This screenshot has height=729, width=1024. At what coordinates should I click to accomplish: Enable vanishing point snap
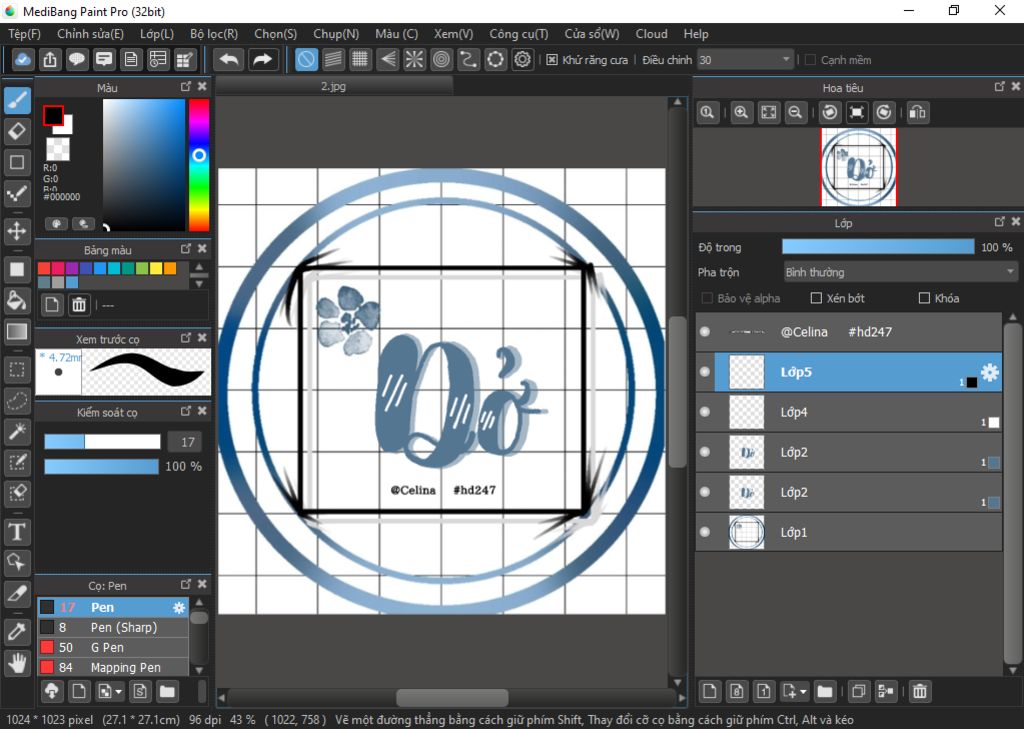click(x=387, y=59)
